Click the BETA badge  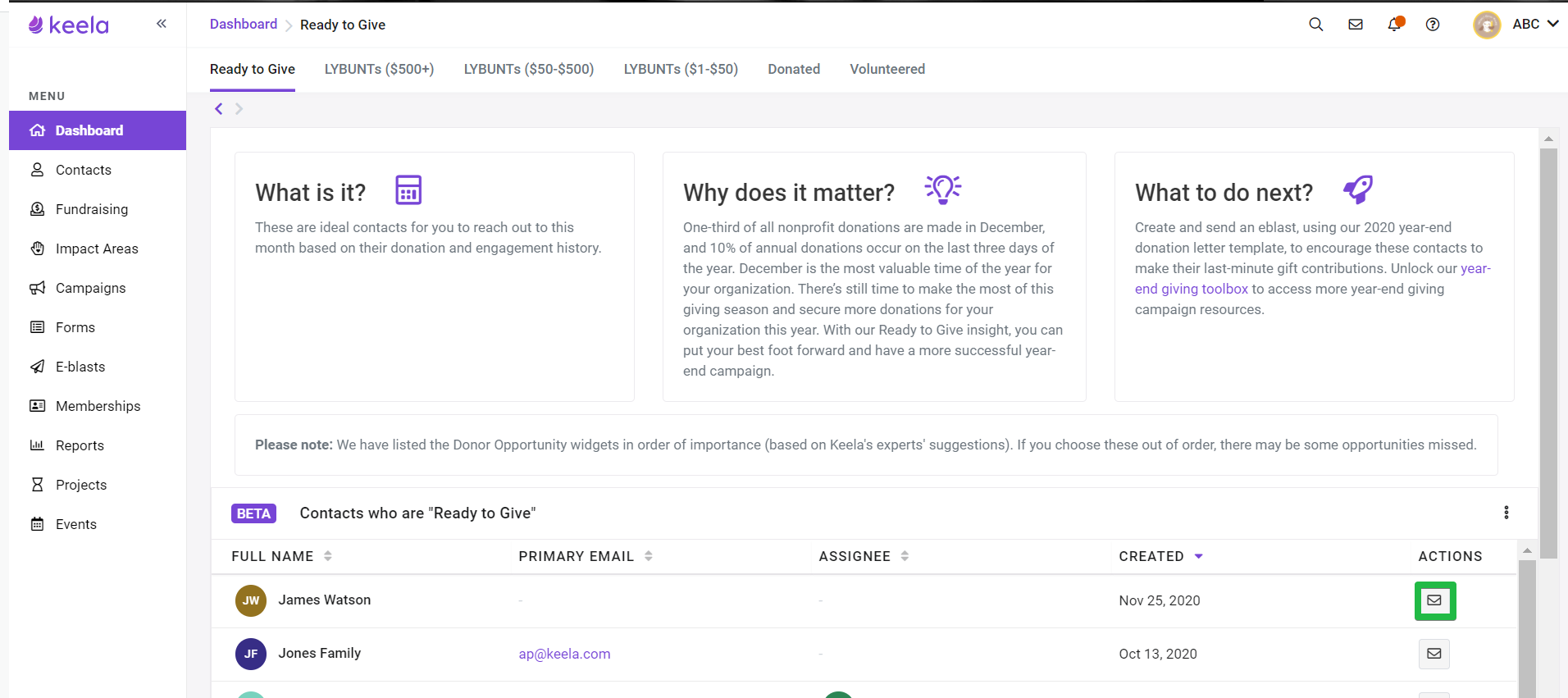pos(253,513)
